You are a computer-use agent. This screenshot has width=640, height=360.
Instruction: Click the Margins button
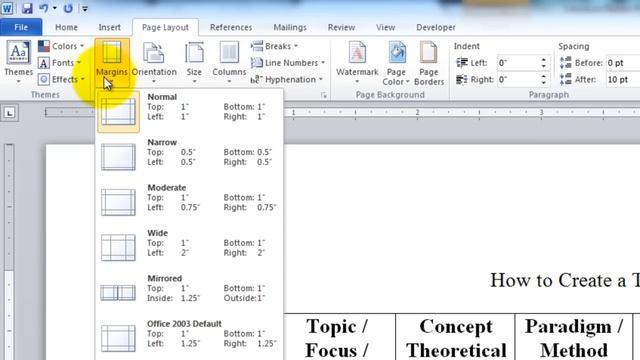[x=112, y=62]
